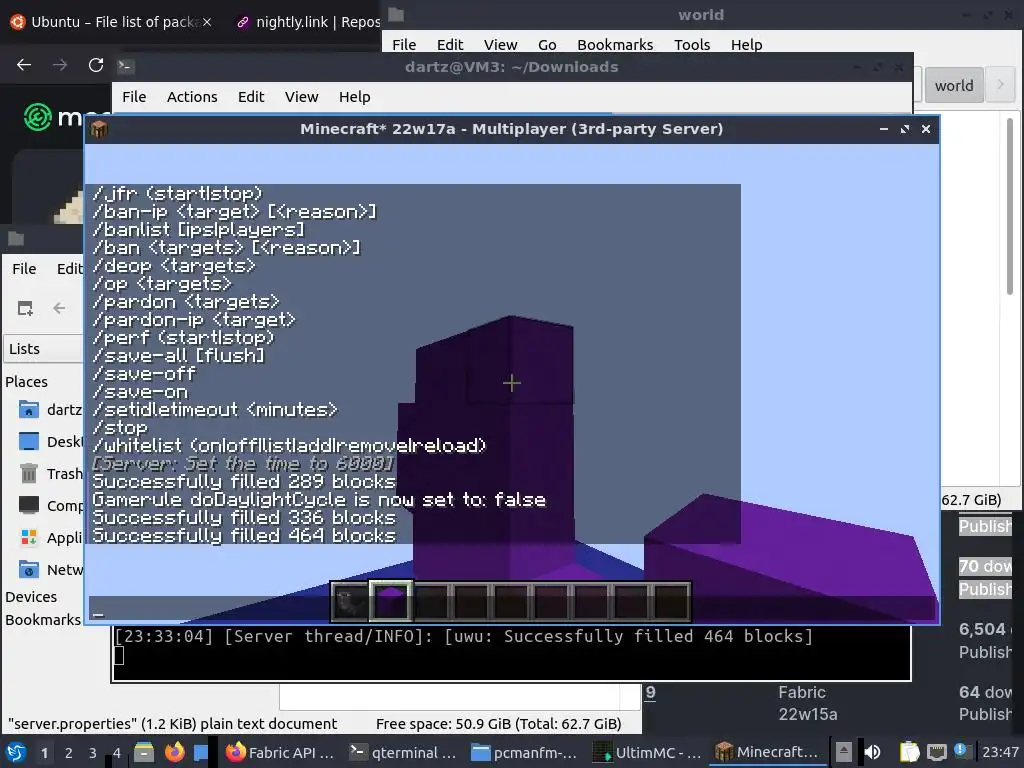Select the Ubuntu File list Firefox tab

tap(111, 22)
